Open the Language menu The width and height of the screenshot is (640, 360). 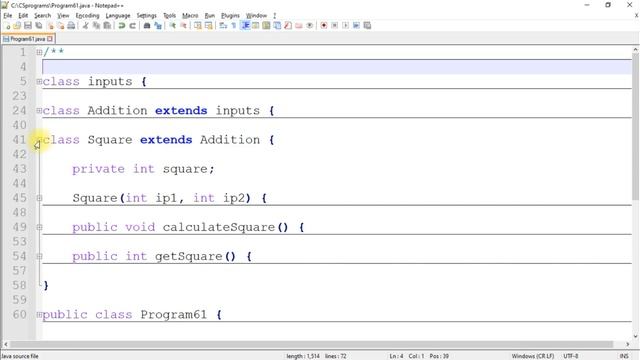click(x=118, y=16)
